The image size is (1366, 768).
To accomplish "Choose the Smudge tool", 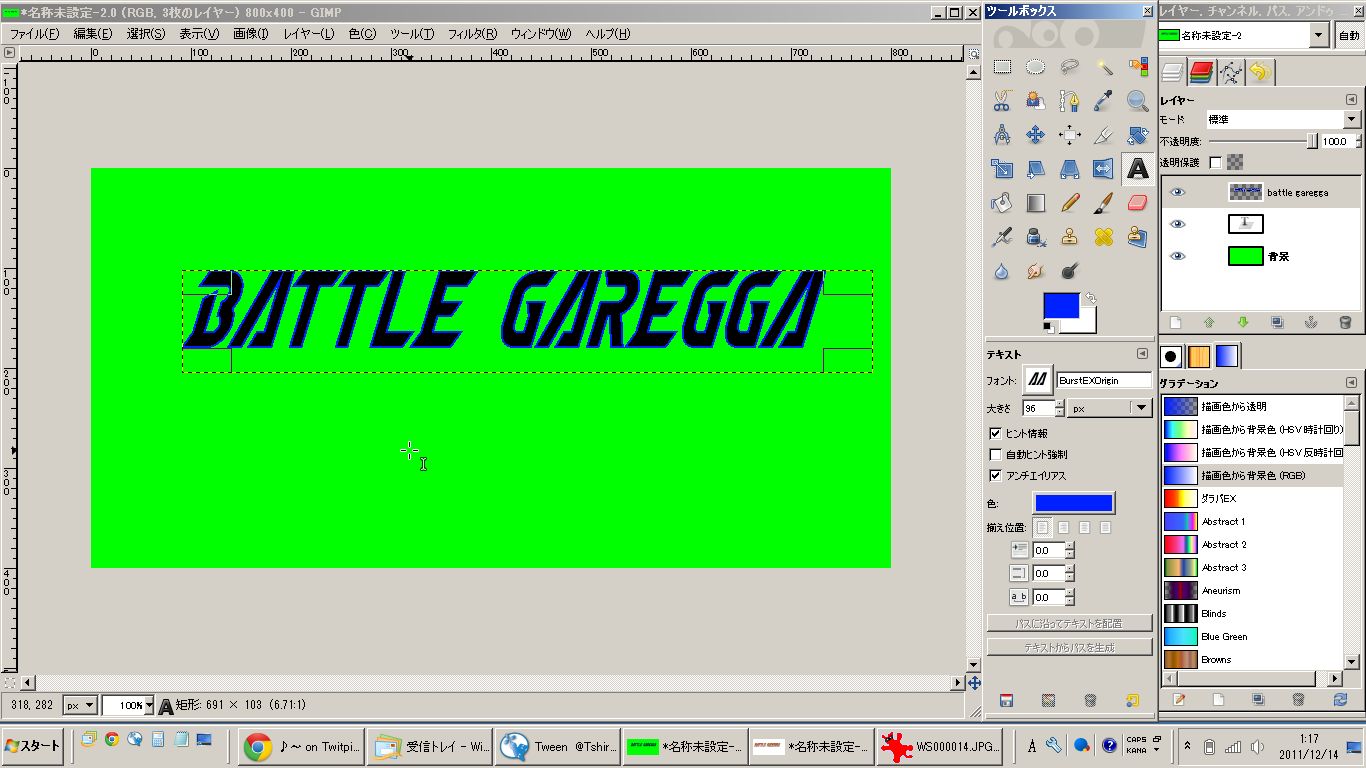I will (1036, 271).
